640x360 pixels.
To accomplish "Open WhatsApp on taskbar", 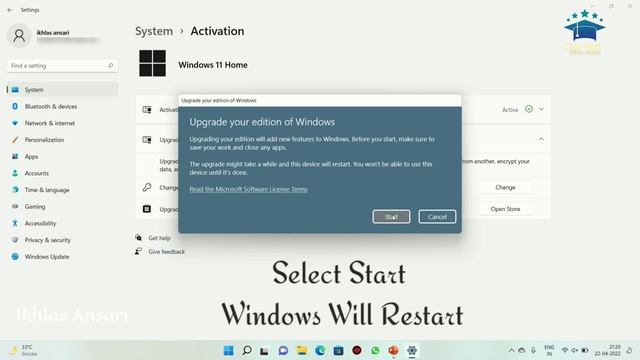I will (375, 351).
